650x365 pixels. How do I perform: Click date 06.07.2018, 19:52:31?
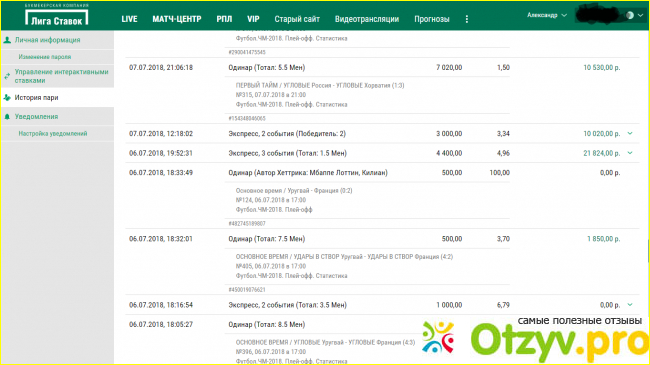(161, 153)
